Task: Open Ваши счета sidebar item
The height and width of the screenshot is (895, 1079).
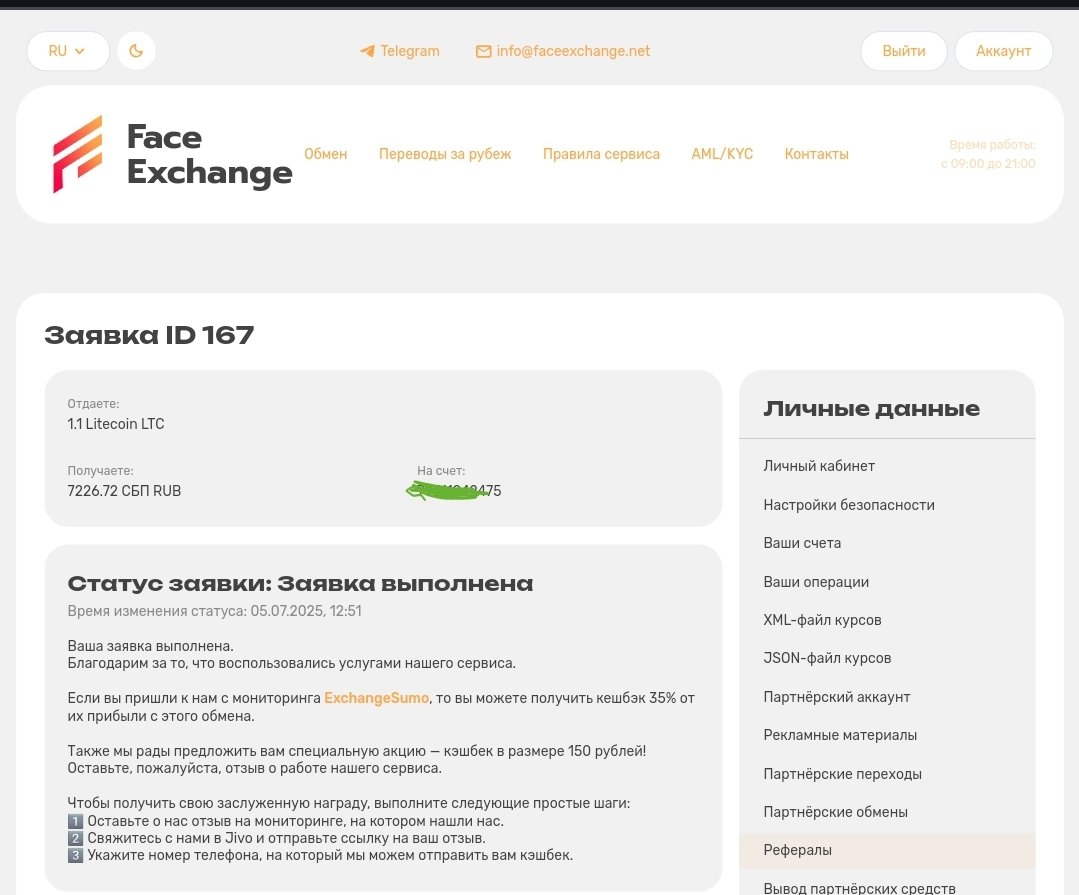Action: click(802, 543)
